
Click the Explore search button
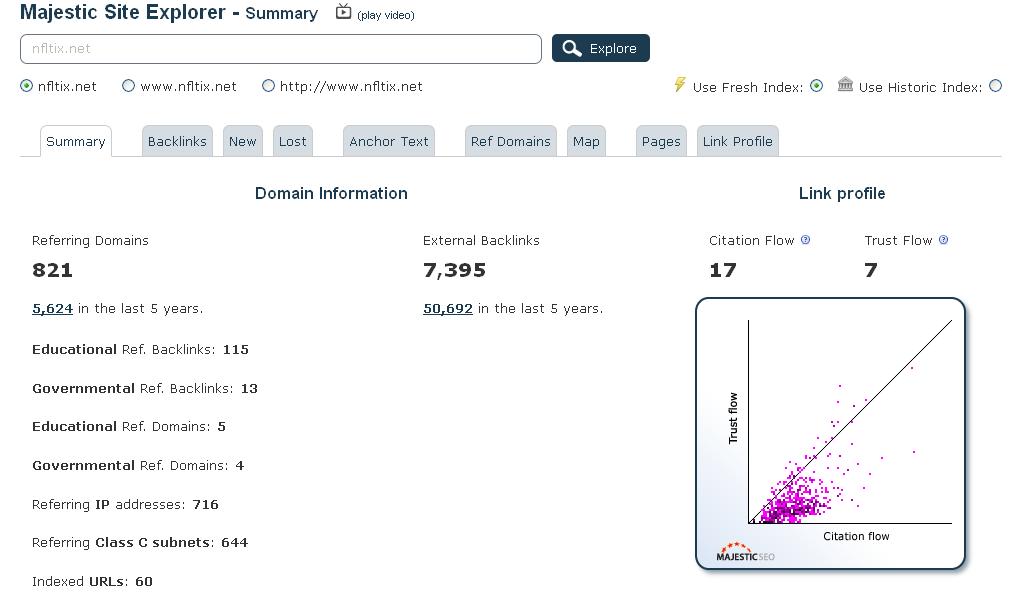(600, 48)
